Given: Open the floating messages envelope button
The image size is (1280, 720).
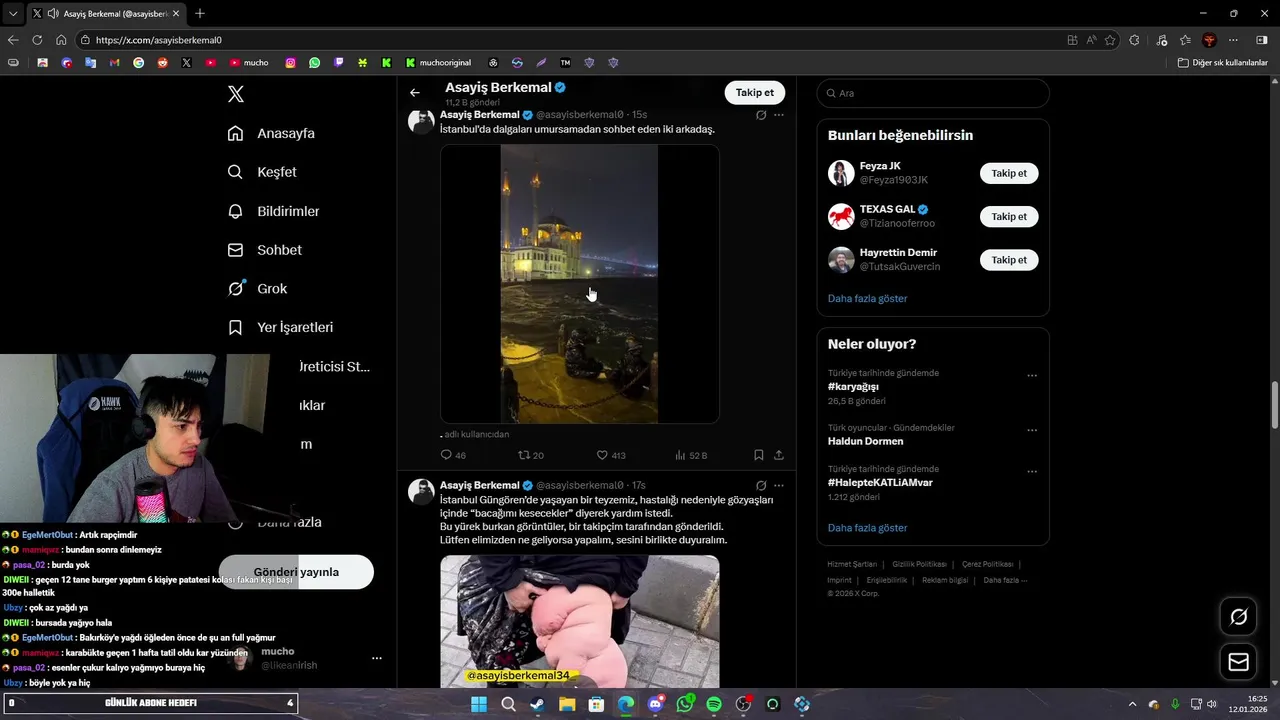Looking at the screenshot, I should (x=1238, y=662).
